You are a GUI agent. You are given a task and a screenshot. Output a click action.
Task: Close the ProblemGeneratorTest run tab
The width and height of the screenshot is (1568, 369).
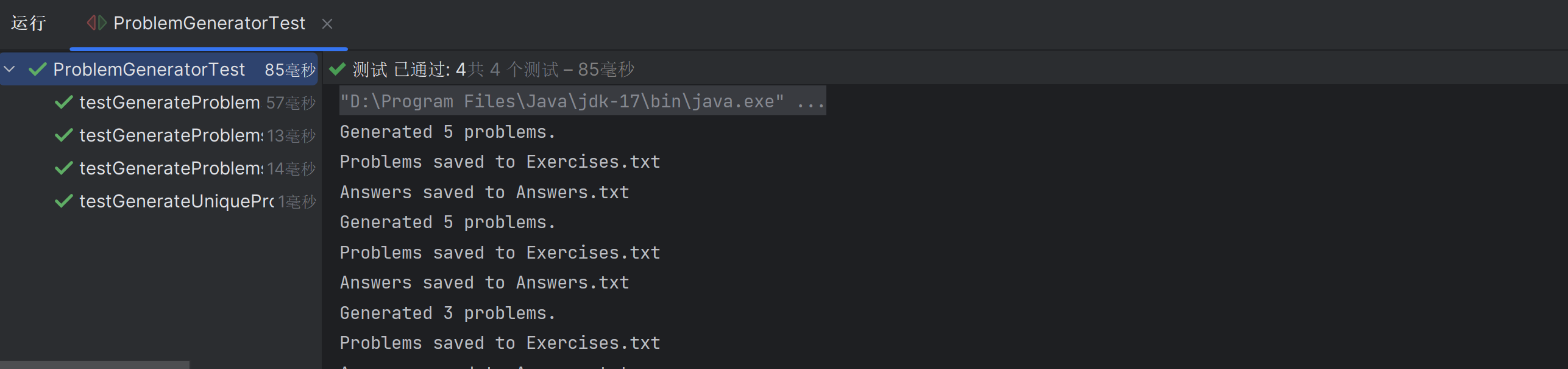pyautogui.click(x=327, y=24)
